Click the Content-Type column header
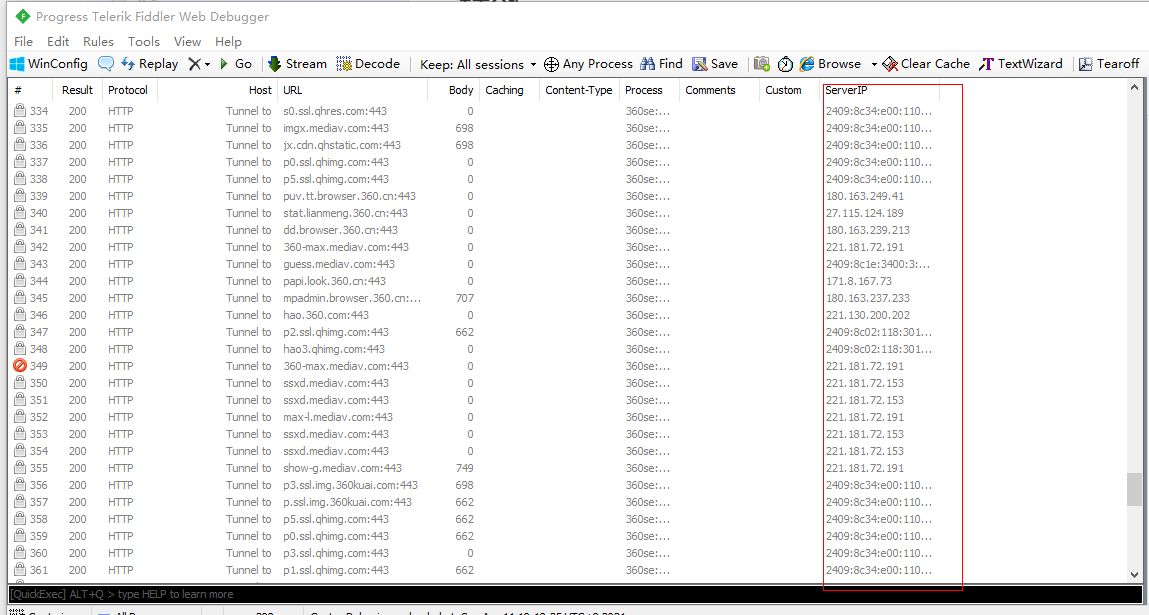Image resolution: width=1149 pixels, height=615 pixels. point(579,90)
